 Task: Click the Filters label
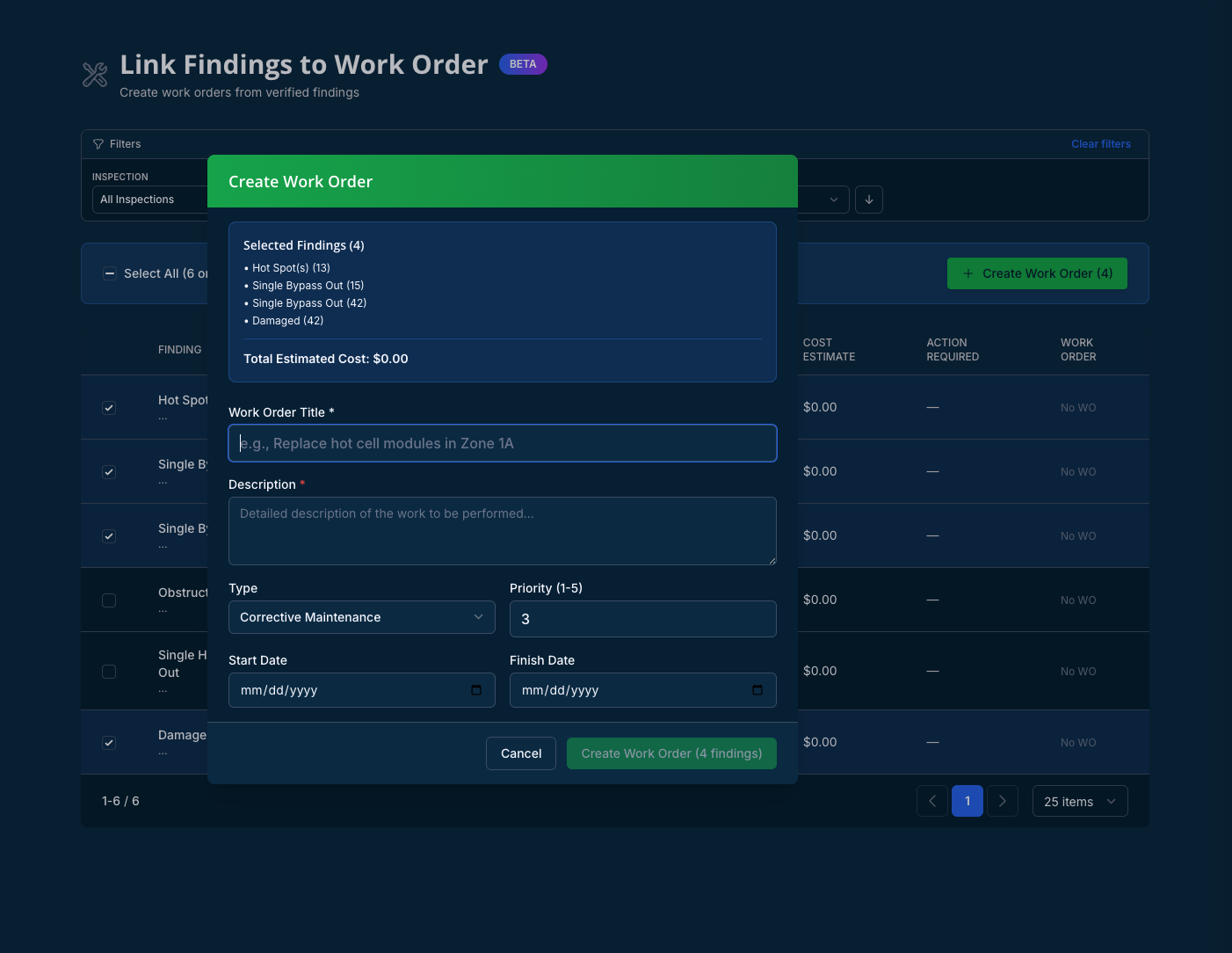(x=125, y=144)
